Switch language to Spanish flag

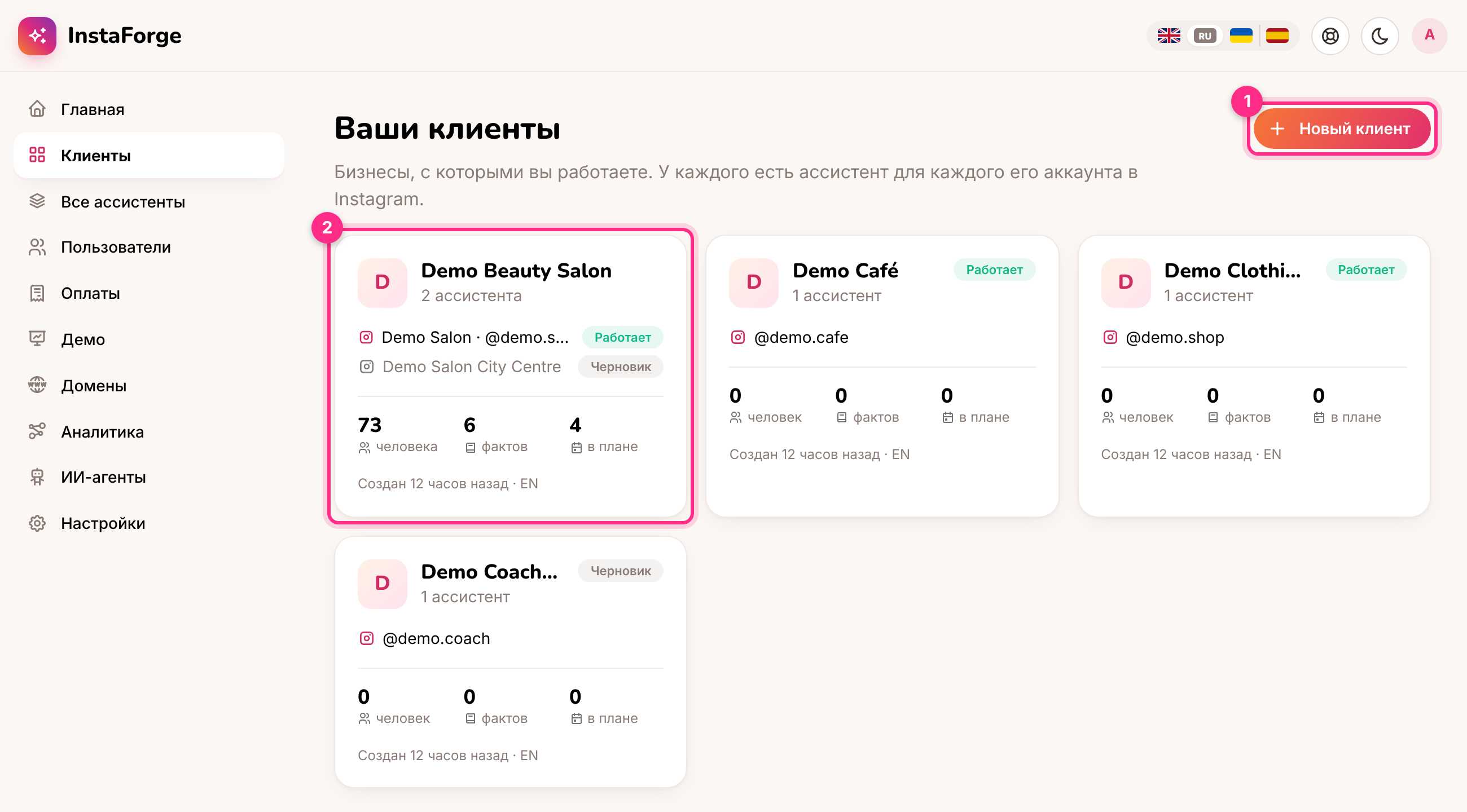[x=1277, y=36]
